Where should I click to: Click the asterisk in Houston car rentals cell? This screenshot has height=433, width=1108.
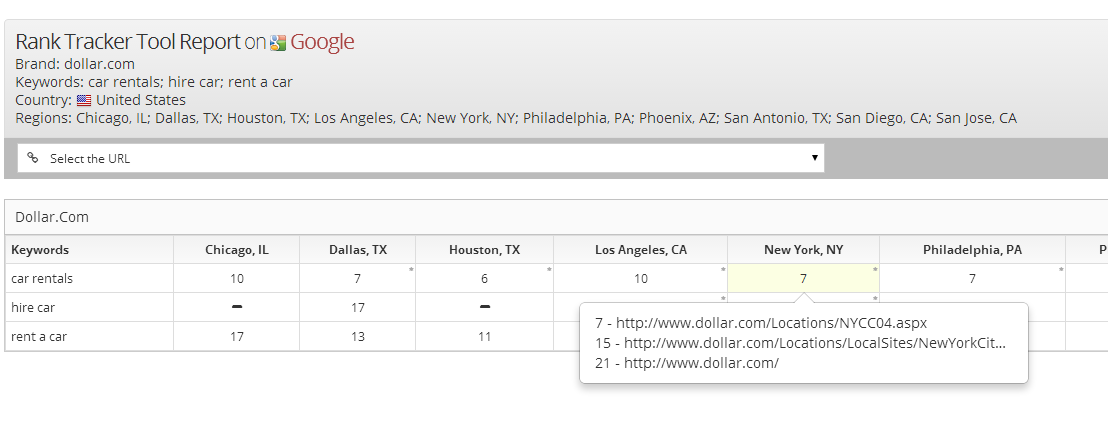[549, 270]
